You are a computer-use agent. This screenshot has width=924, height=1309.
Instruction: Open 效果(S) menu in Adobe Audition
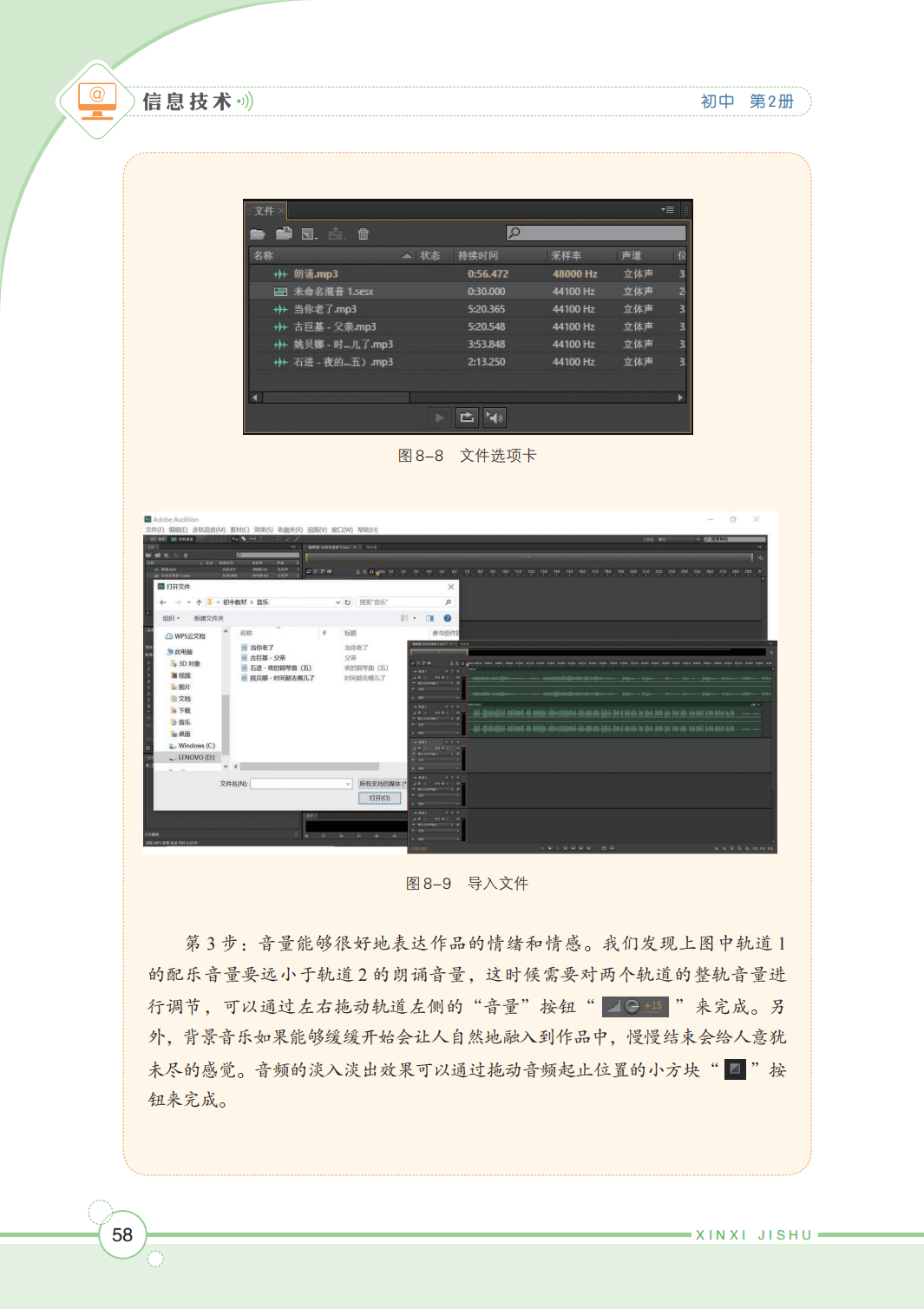pos(263,530)
